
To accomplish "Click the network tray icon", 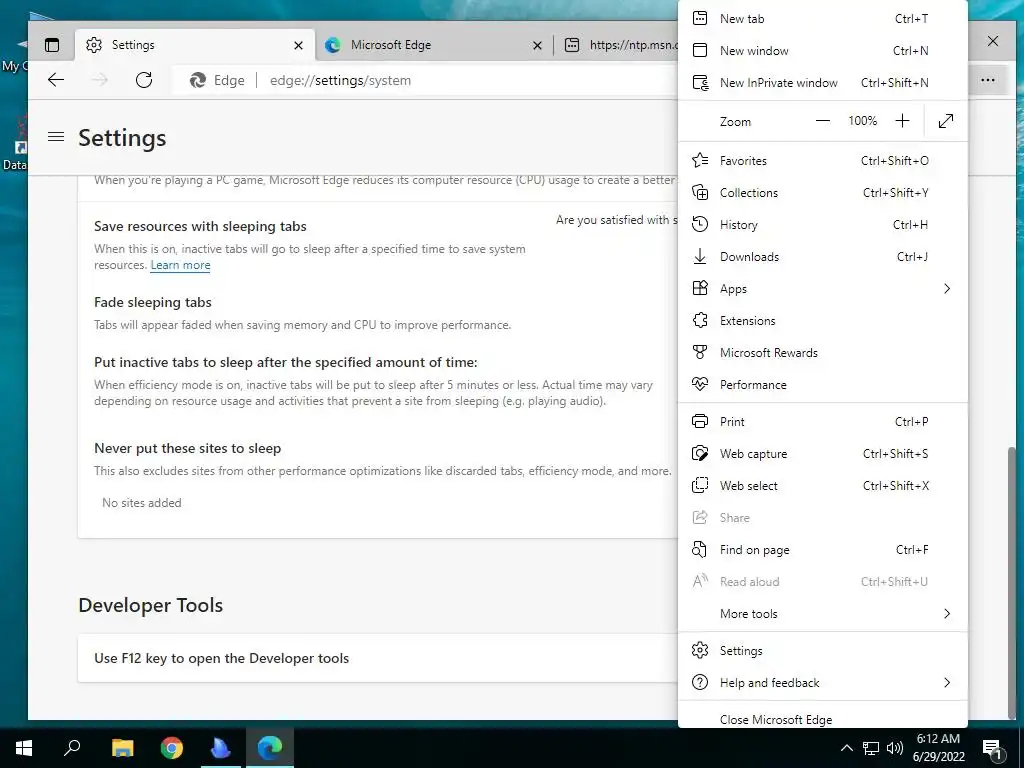I will coord(871,748).
